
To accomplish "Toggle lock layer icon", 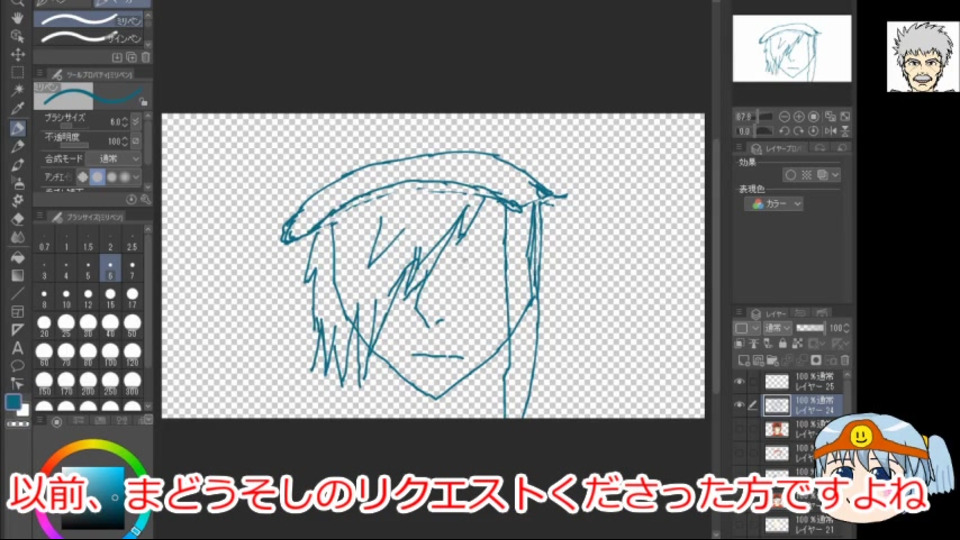I will click(x=782, y=344).
